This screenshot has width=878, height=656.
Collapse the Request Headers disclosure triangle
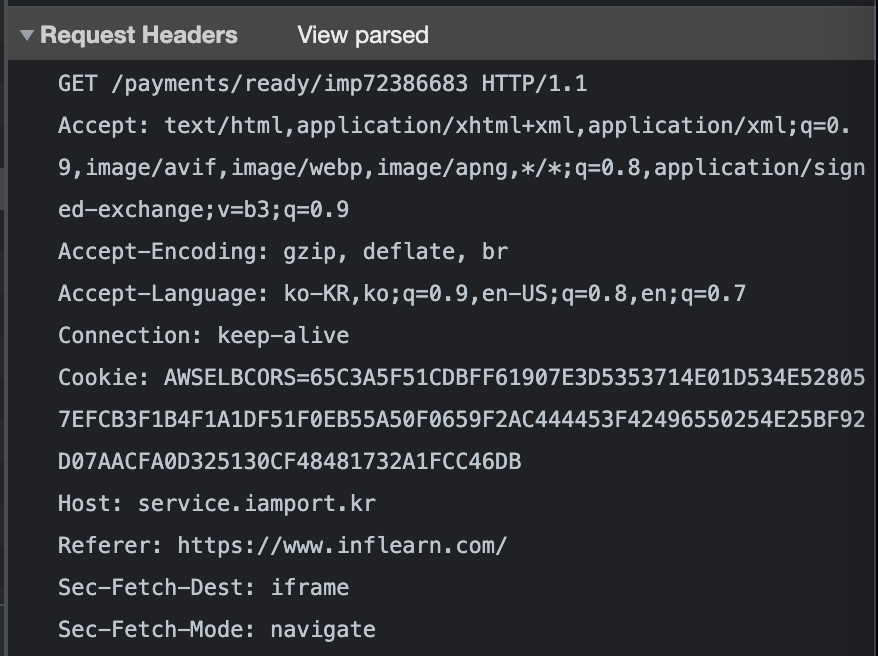tap(26, 35)
